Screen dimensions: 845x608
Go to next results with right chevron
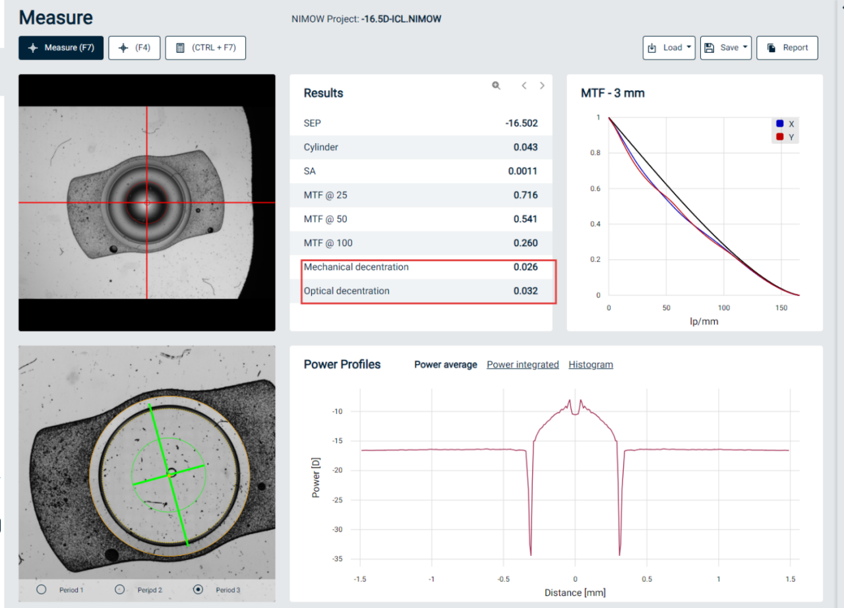542,86
